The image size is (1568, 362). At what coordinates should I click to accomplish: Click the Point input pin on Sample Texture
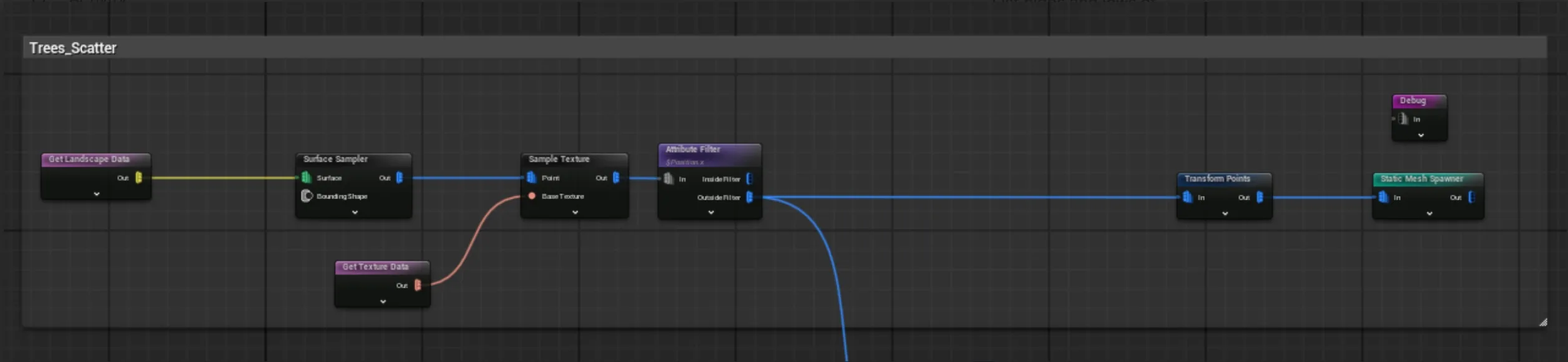531,178
